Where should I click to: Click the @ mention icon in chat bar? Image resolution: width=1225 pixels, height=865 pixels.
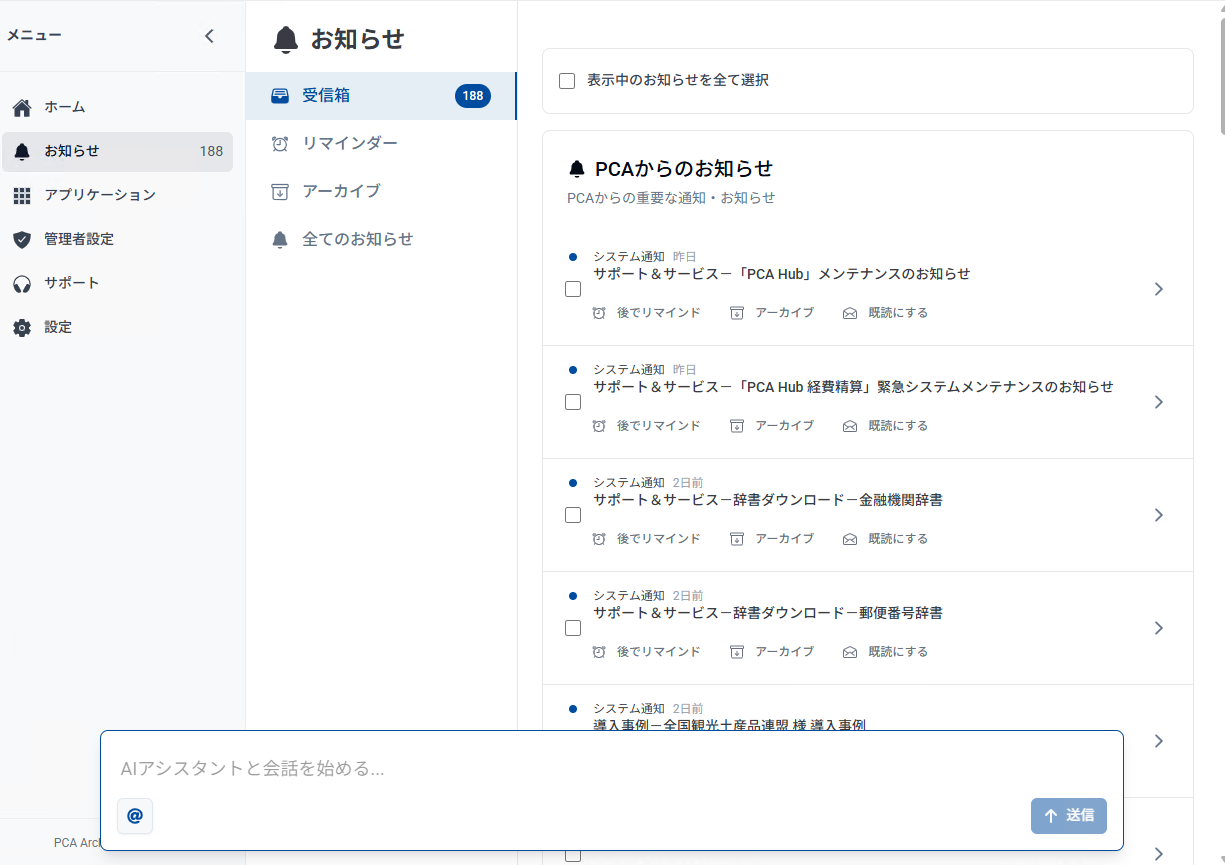coord(134,816)
